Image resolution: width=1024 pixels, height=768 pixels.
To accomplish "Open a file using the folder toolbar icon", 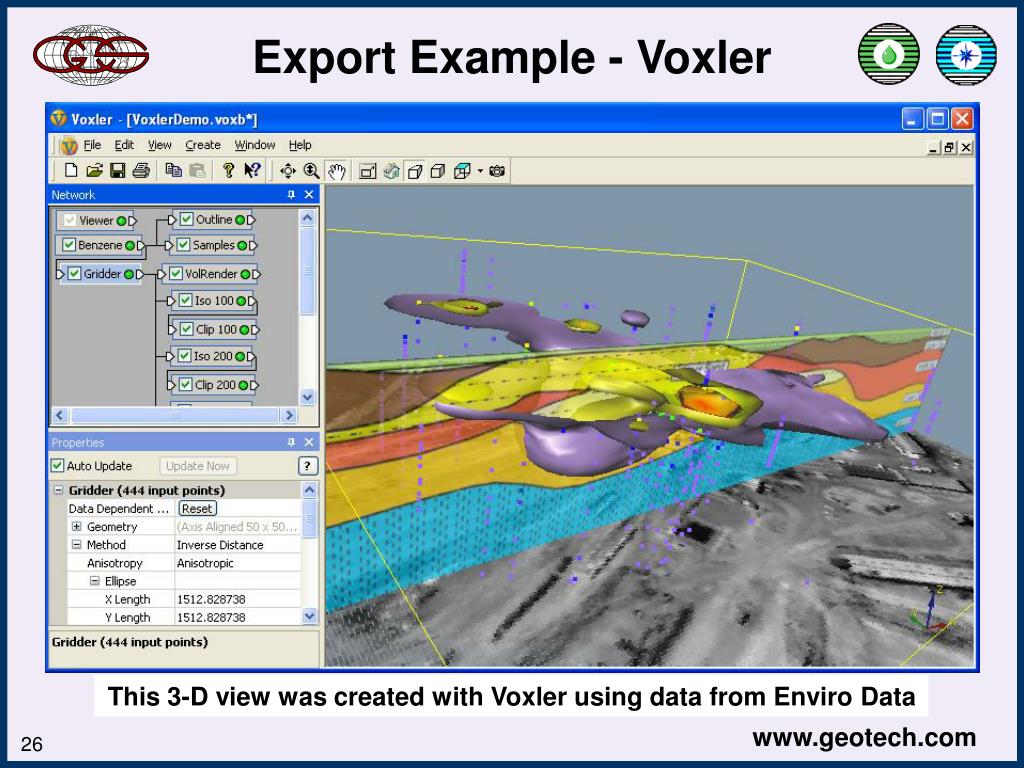I will [95, 170].
